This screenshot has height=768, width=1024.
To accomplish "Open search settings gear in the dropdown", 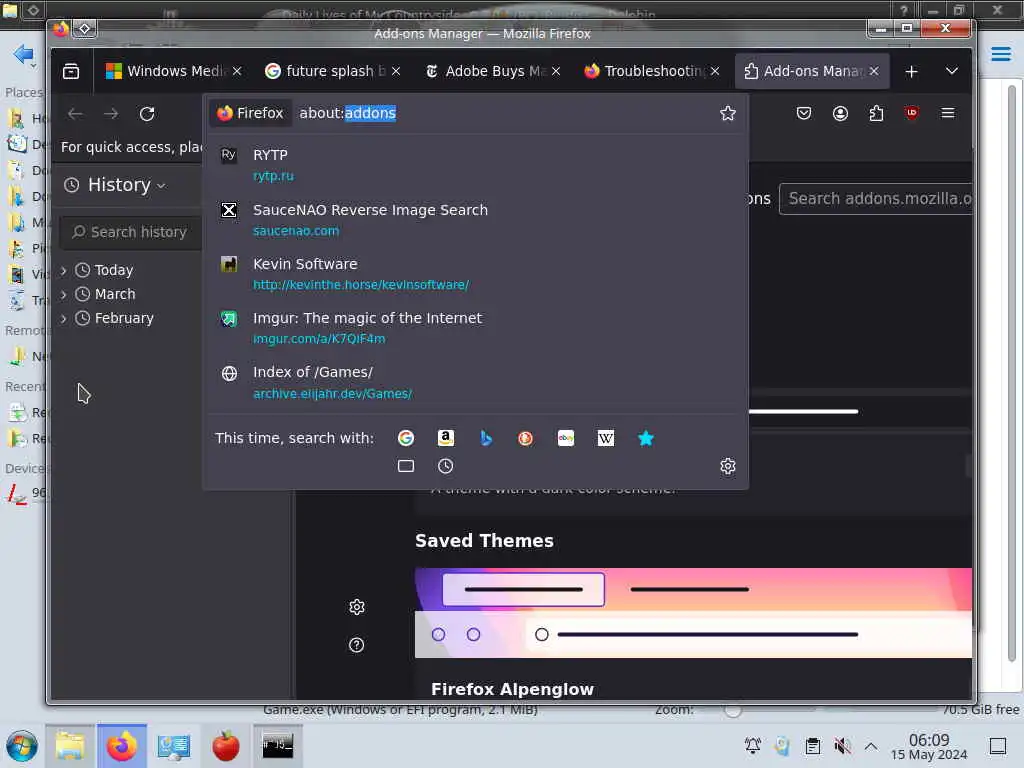I will point(728,466).
